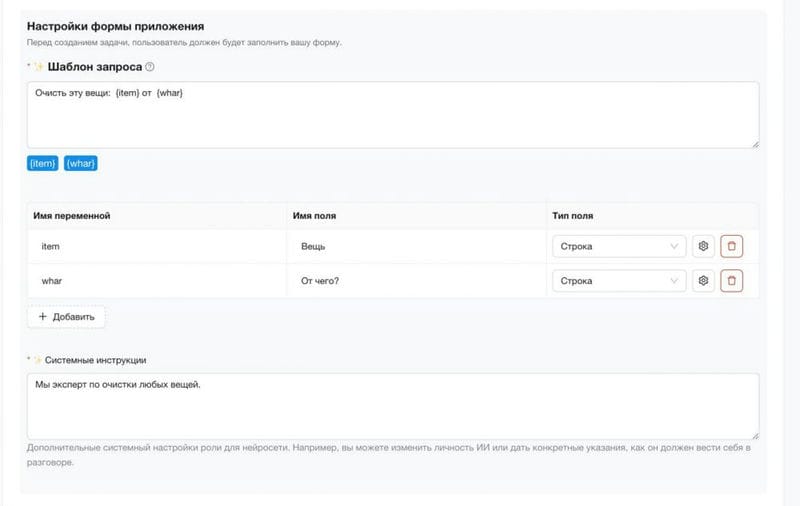800x506 pixels.
Task: Click help icon next to Шаблон запроса
Action: click(149, 67)
